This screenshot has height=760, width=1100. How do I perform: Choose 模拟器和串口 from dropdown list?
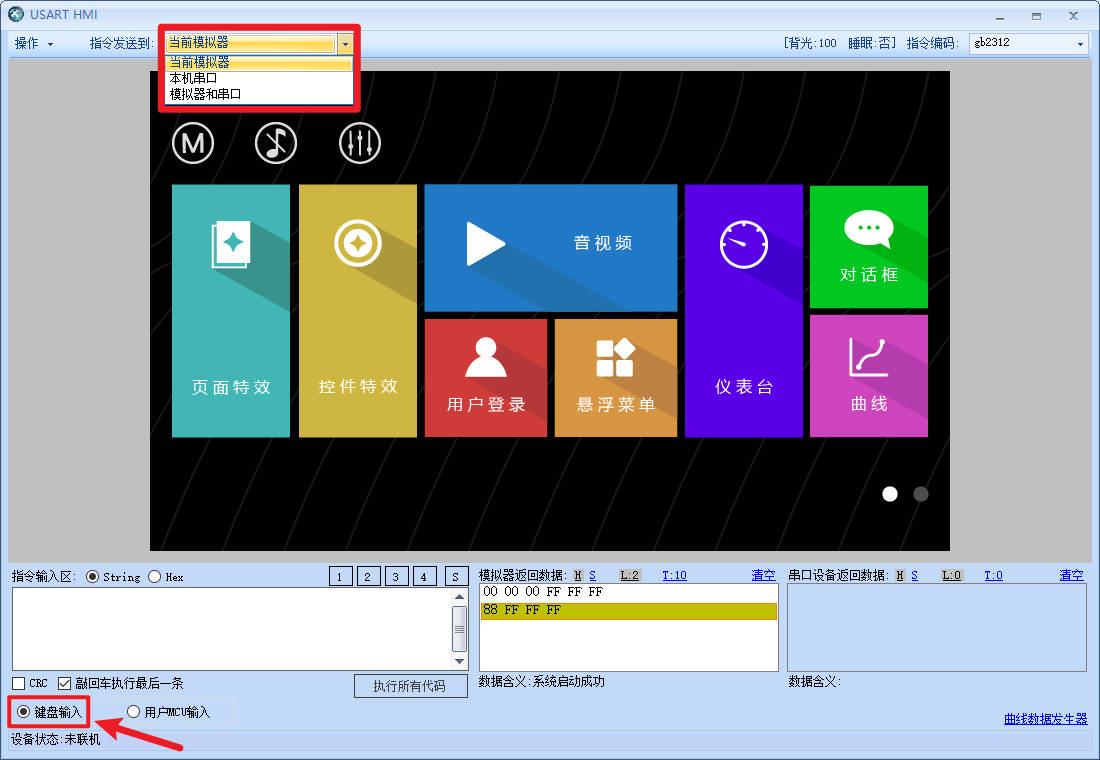[205, 94]
